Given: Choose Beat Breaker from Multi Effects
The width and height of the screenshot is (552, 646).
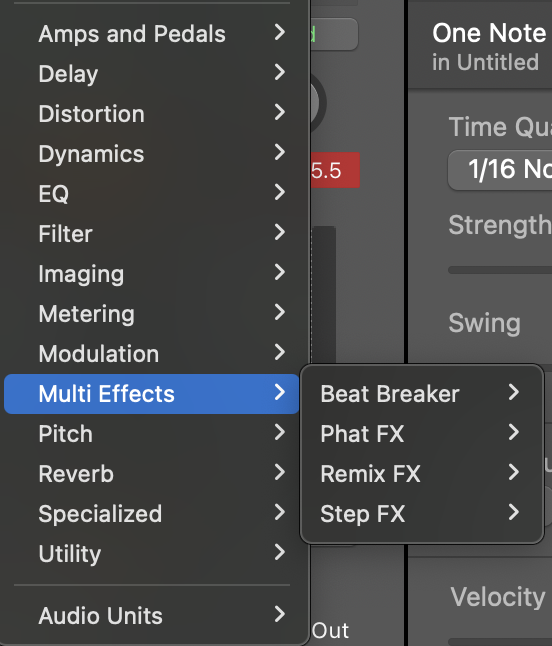Looking at the screenshot, I should [422, 393].
